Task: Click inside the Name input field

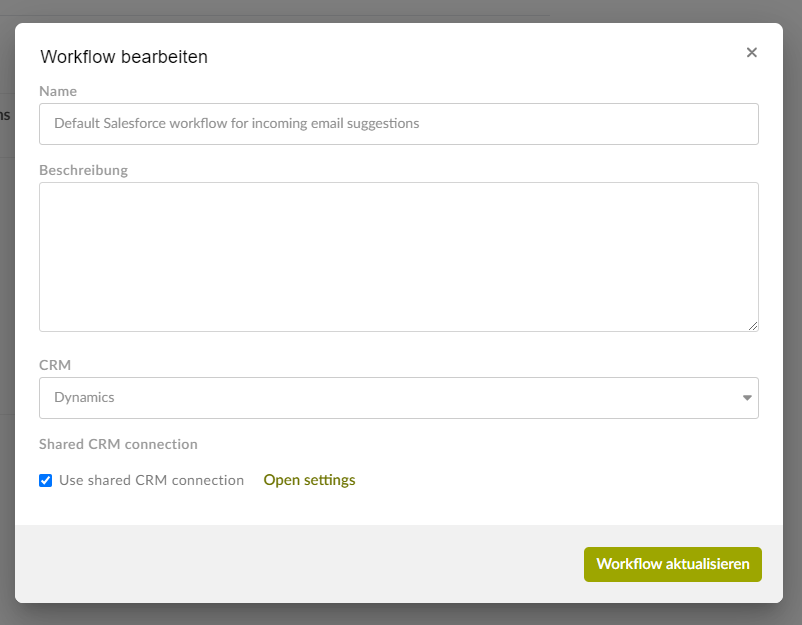Action: (x=399, y=123)
